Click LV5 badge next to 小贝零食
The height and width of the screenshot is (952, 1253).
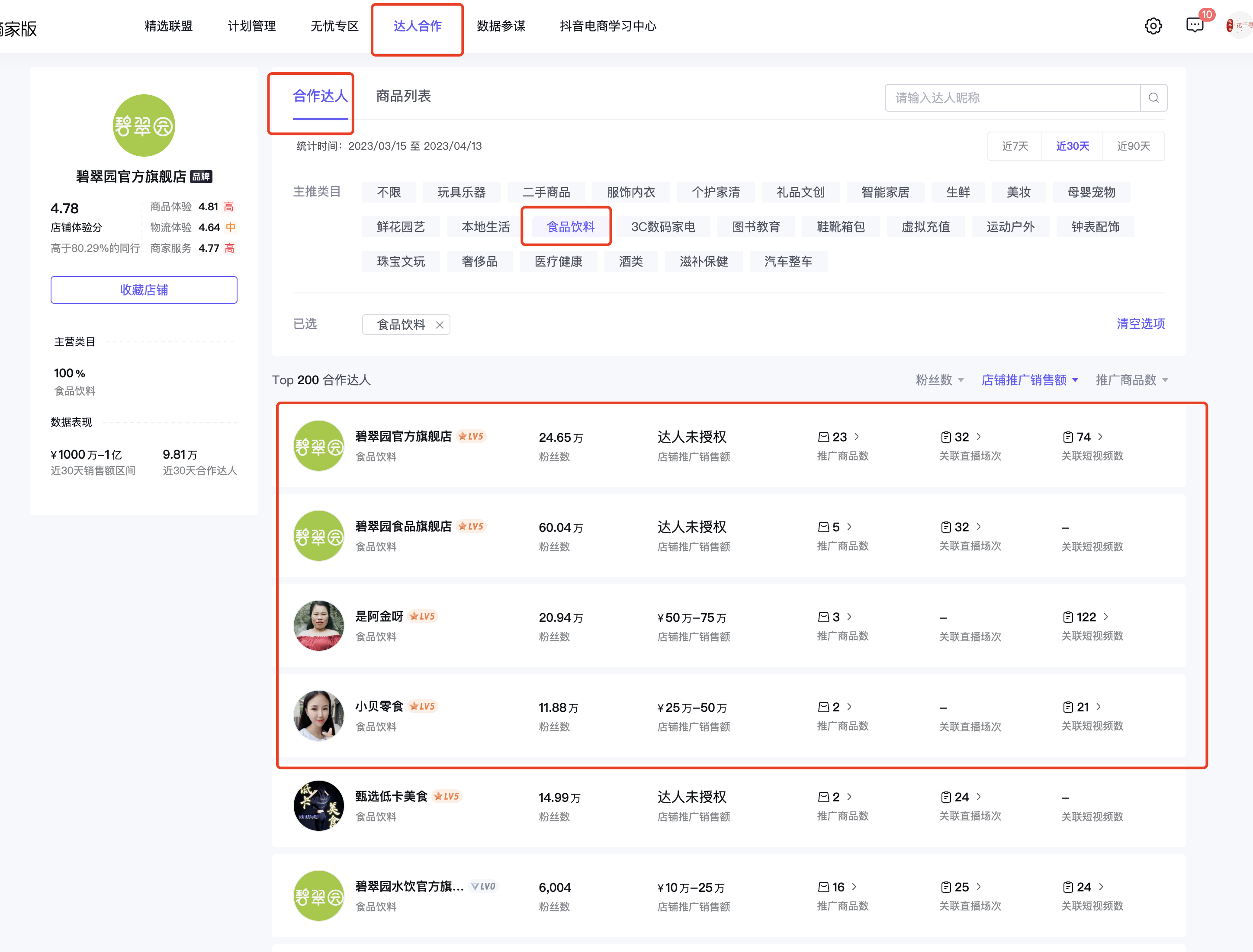point(423,707)
